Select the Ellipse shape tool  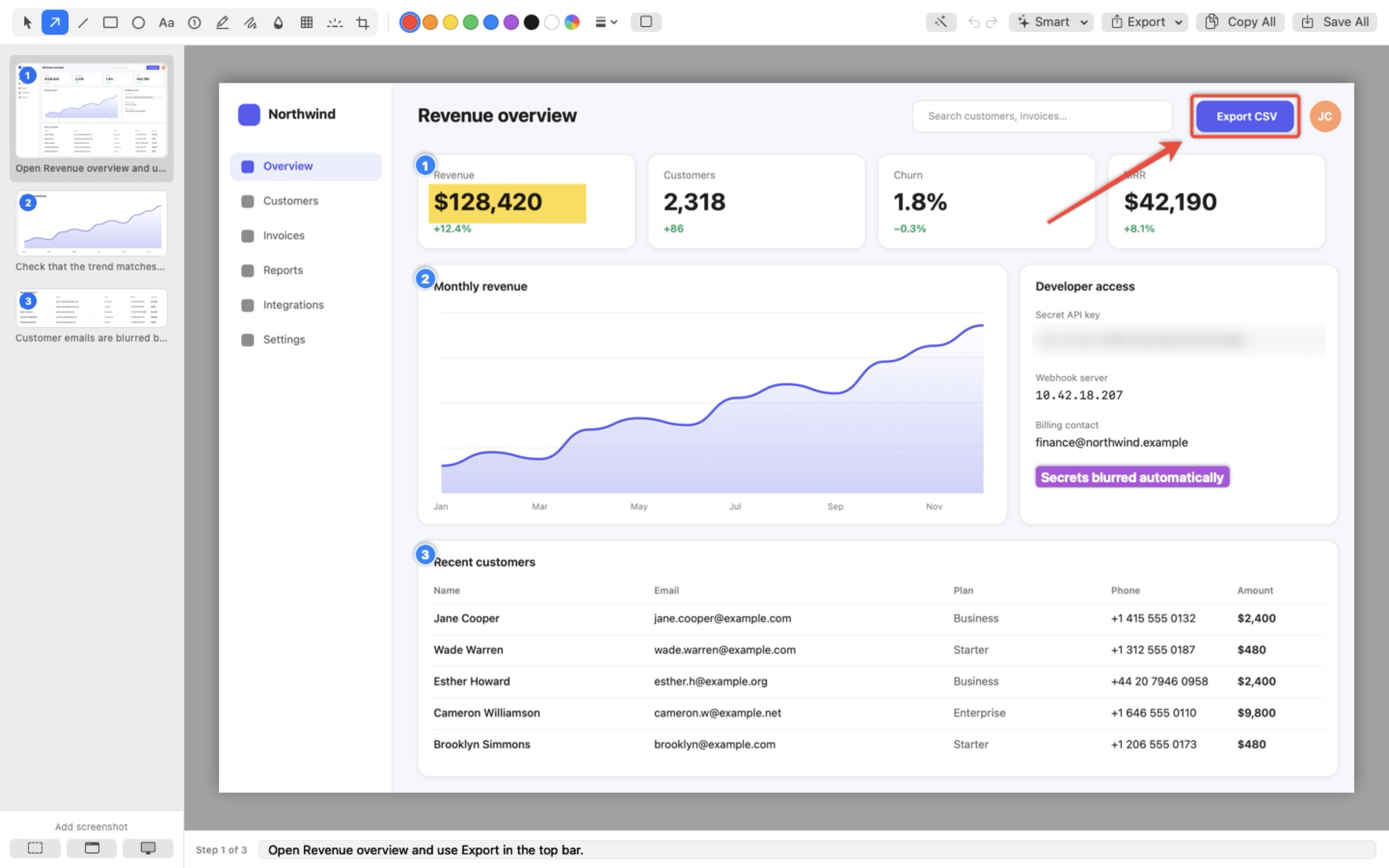[x=138, y=22]
